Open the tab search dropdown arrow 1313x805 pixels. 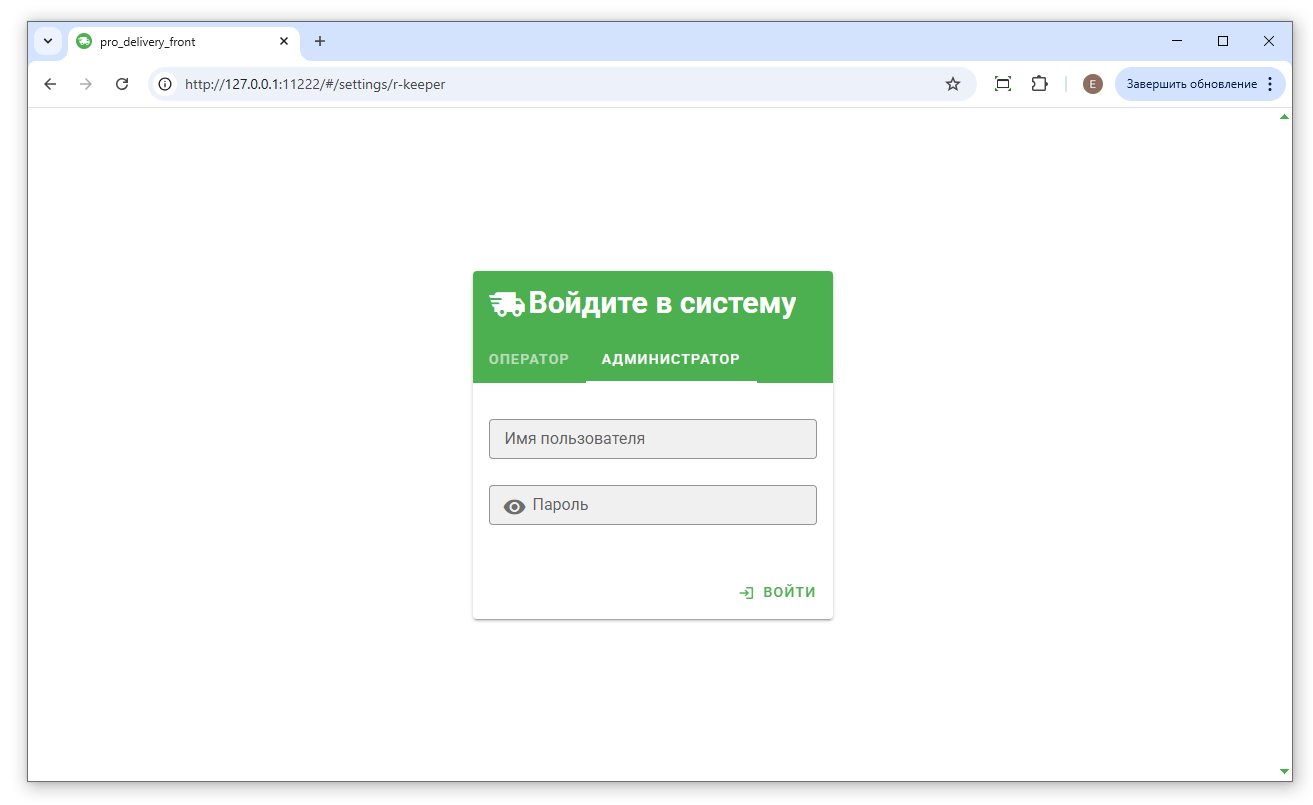tap(47, 41)
